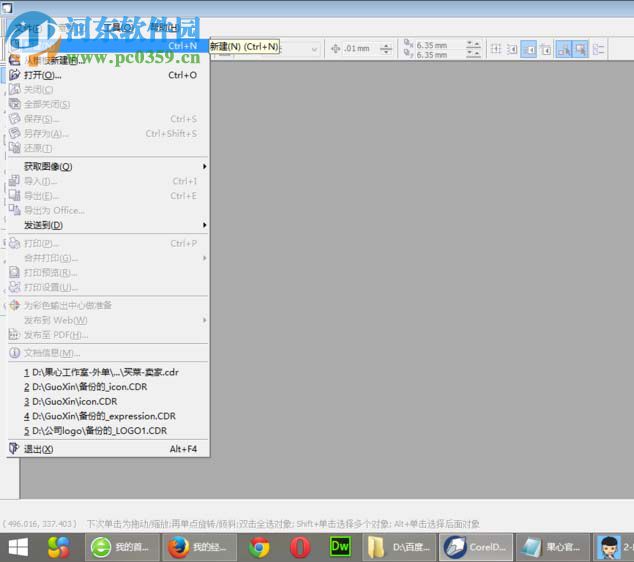
Task: Adjust the nudge offset stepper arrows
Action: point(386,49)
